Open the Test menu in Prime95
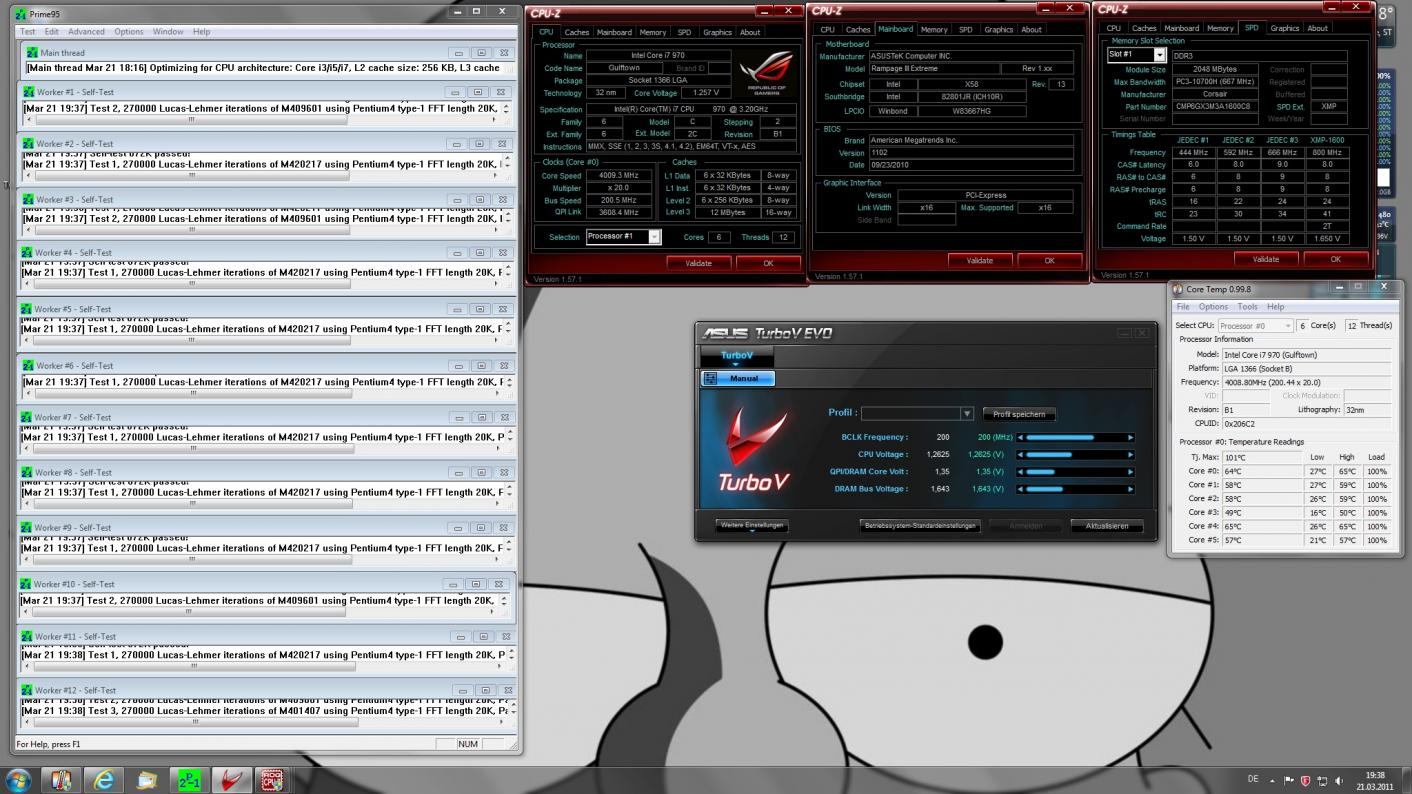Screen dimensions: 1412x794 28,32
